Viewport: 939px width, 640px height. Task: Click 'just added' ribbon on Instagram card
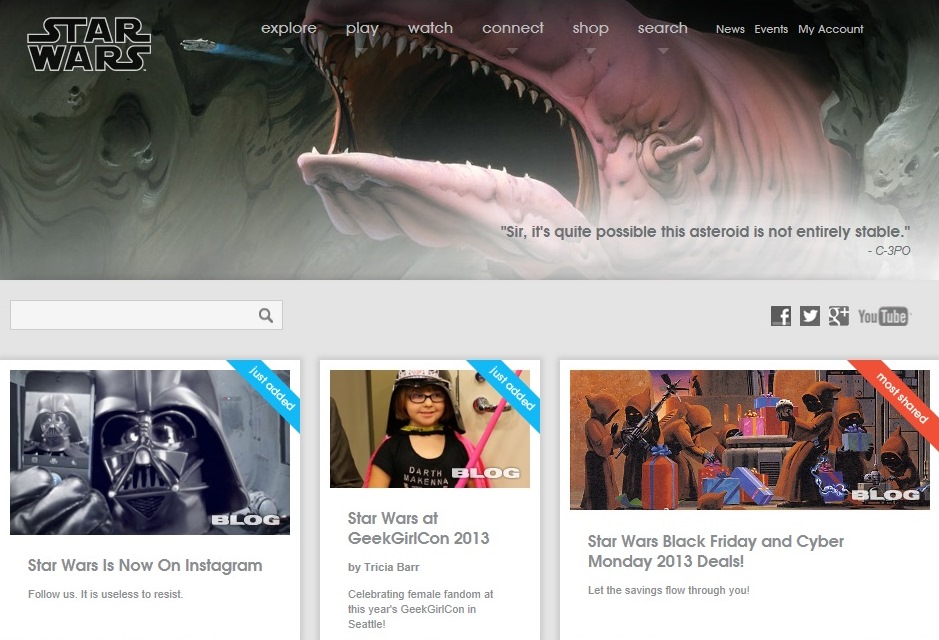[x=271, y=388]
